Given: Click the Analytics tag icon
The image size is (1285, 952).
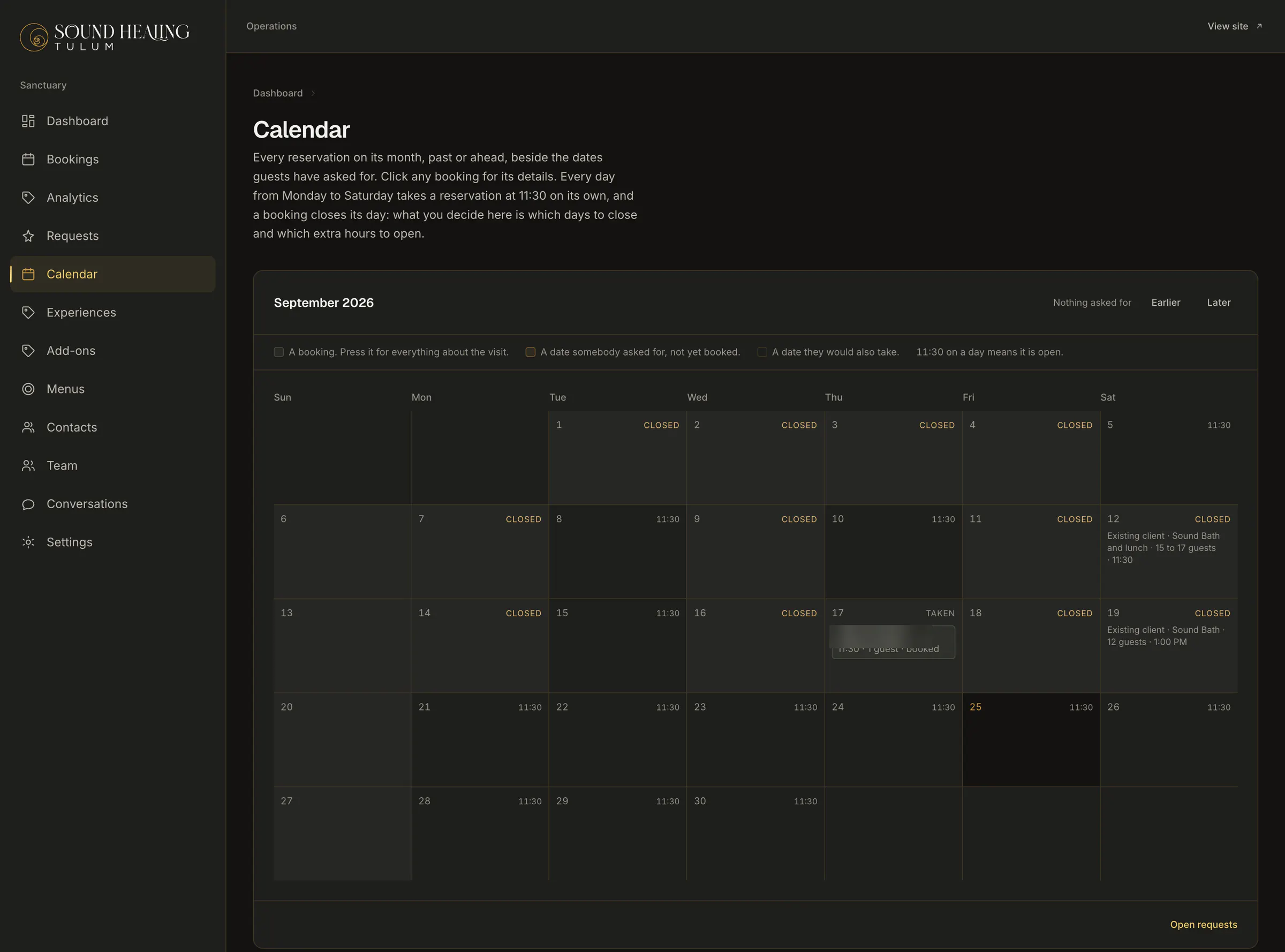Looking at the screenshot, I should point(28,198).
